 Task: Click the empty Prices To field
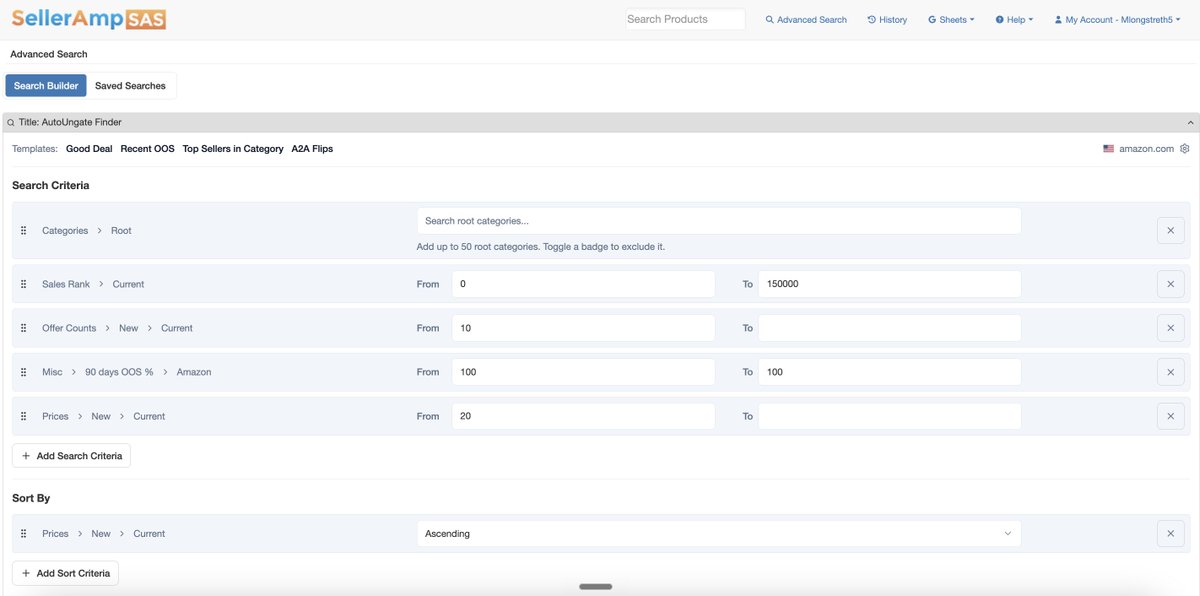[889, 416]
